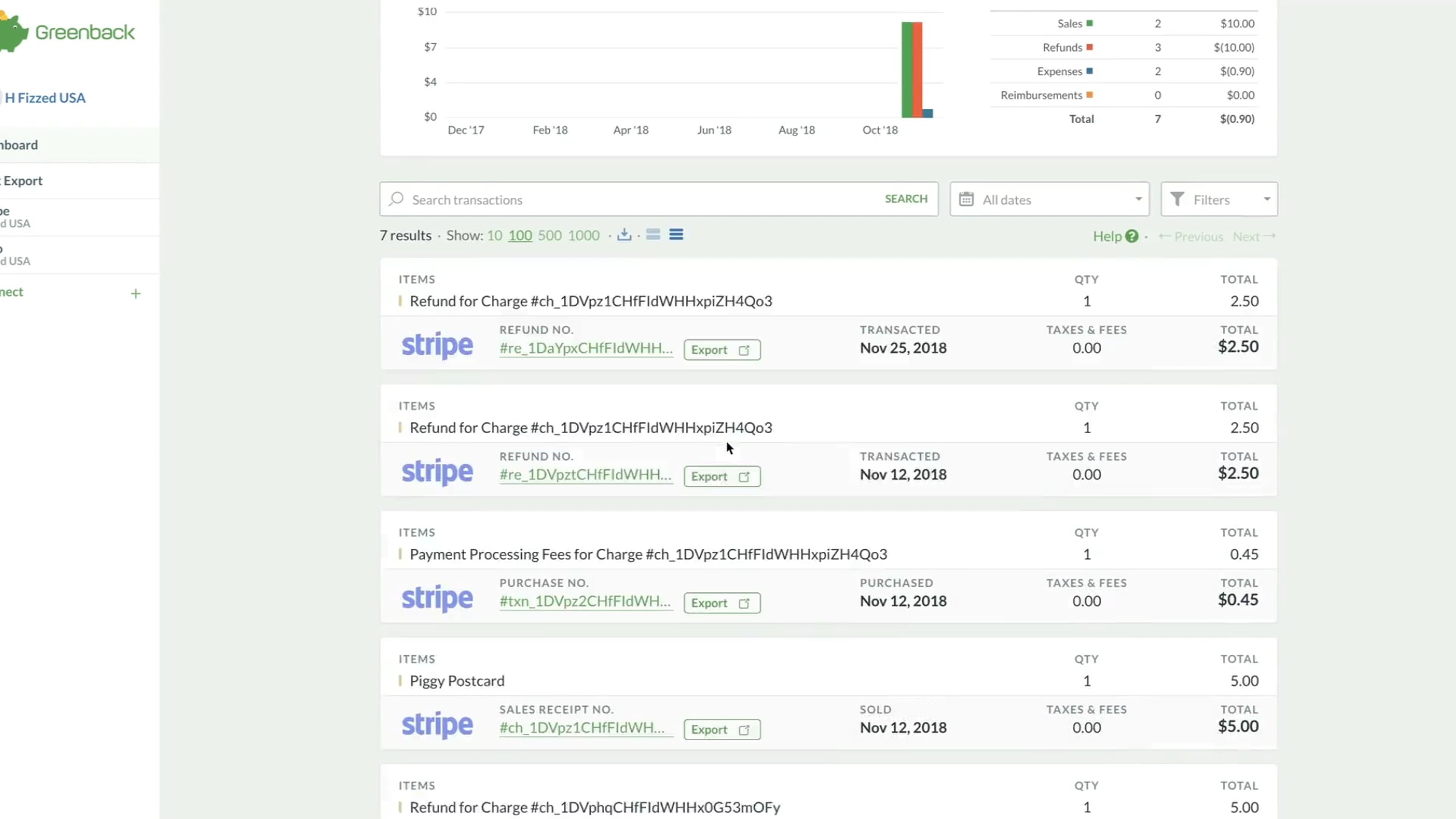Click the download transactions icon
Screen dimensions: 1456x819
(x=624, y=235)
